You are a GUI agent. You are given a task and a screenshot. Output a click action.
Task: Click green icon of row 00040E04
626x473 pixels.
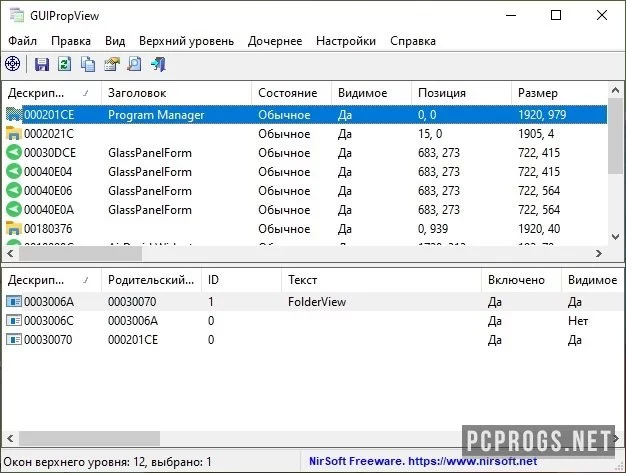(14, 172)
